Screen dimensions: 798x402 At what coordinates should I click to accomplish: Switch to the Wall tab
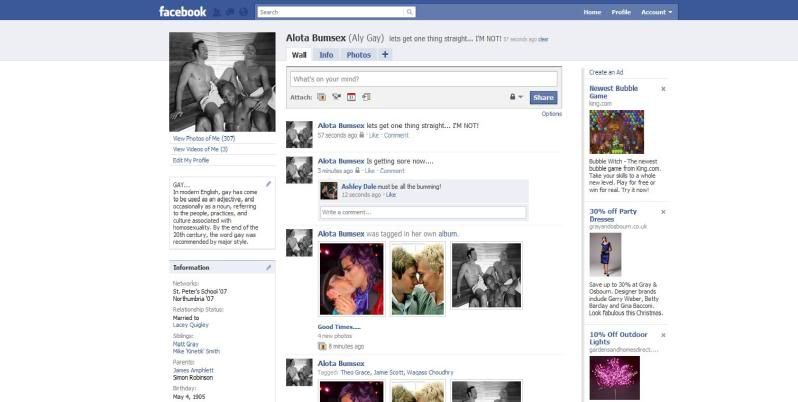[299, 55]
